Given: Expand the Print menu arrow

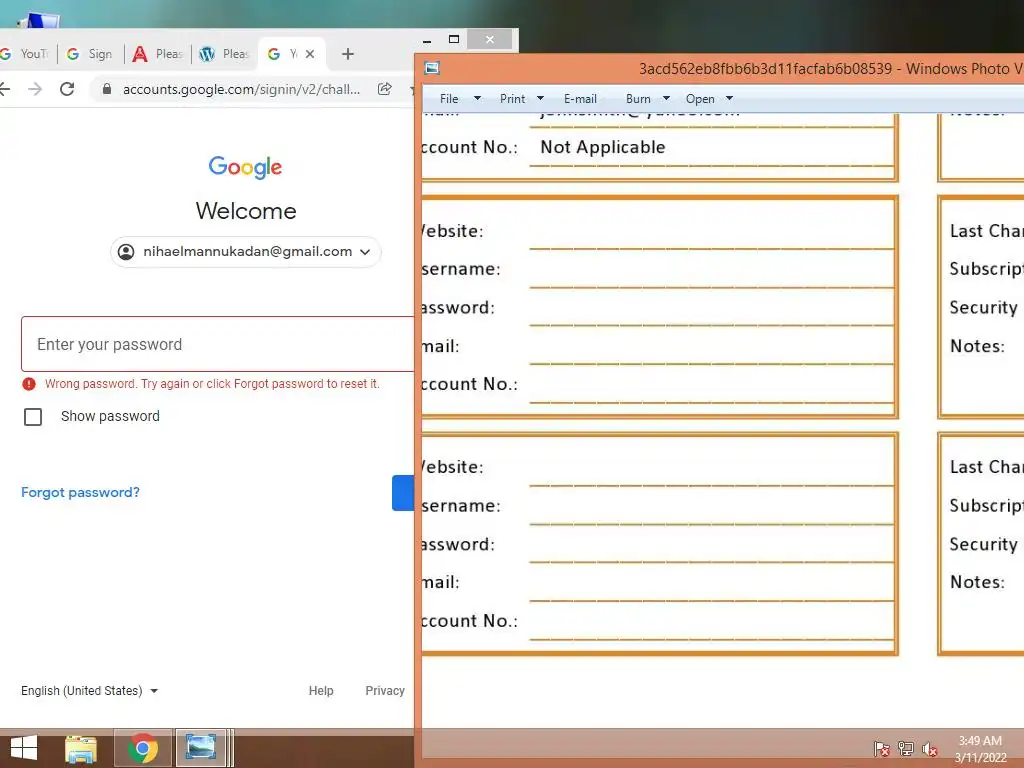Looking at the screenshot, I should tap(540, 99).
